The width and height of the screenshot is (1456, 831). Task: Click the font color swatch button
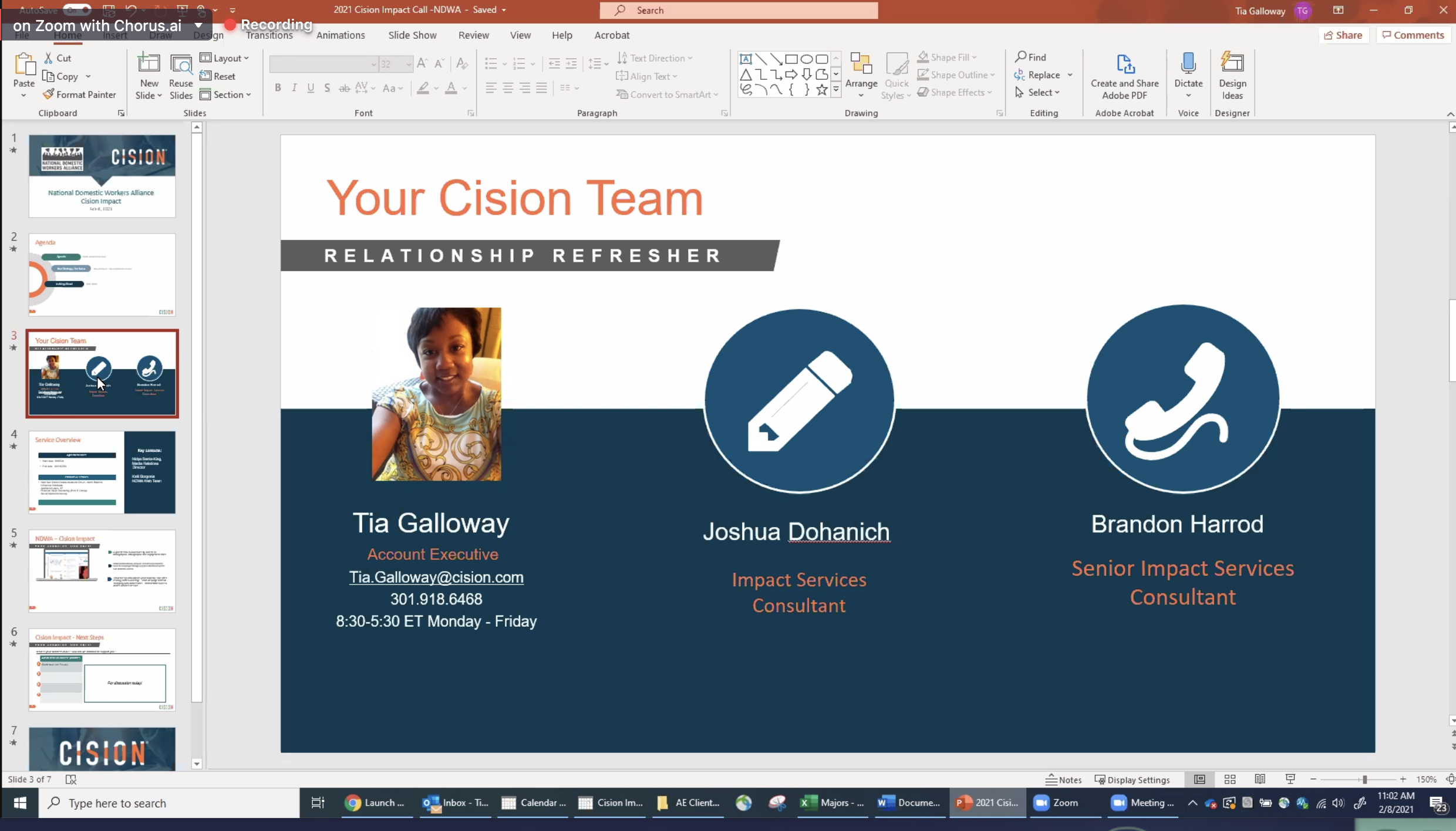(x=451, y=88)
